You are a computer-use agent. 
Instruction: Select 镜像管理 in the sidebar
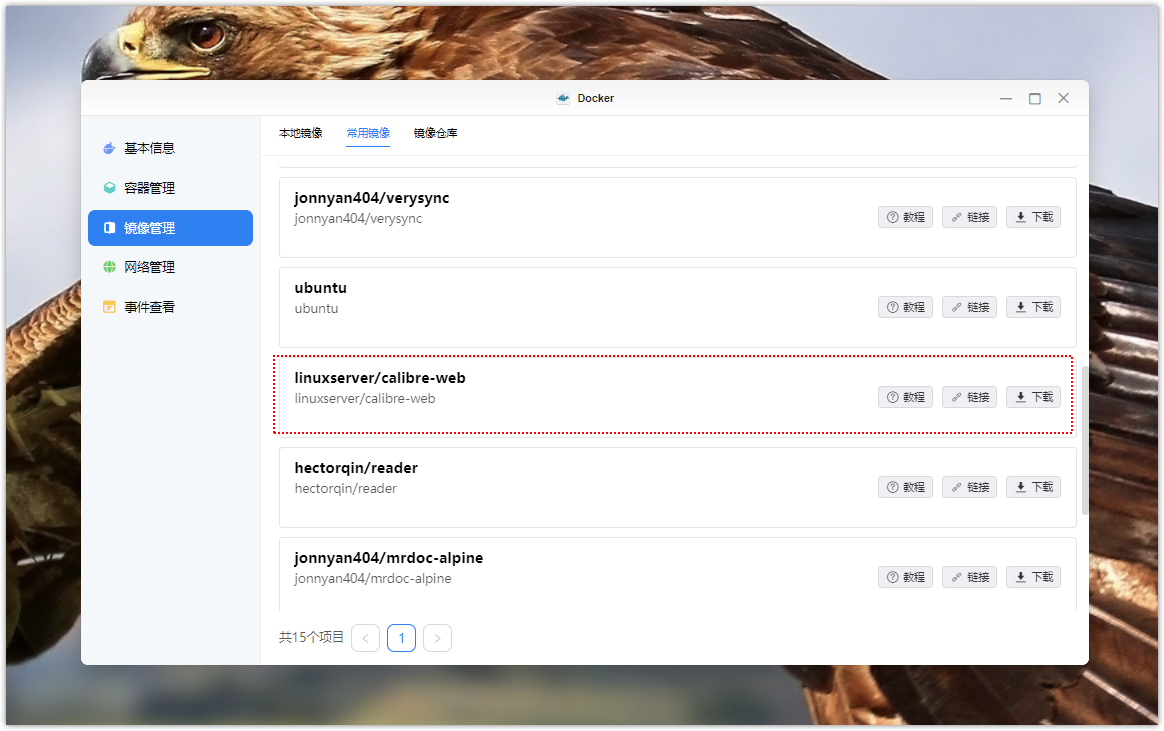[170, 228]
